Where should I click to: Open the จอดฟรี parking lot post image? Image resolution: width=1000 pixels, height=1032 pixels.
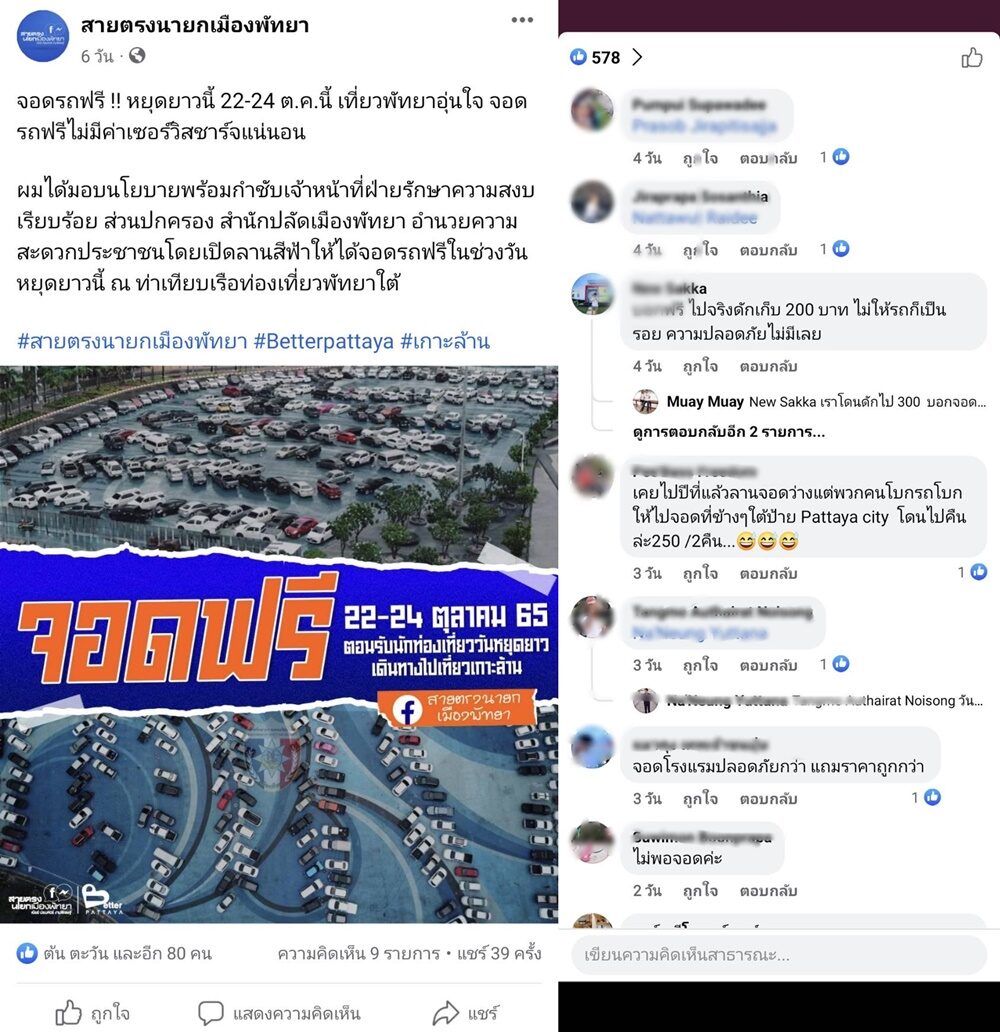coord(279,644)
